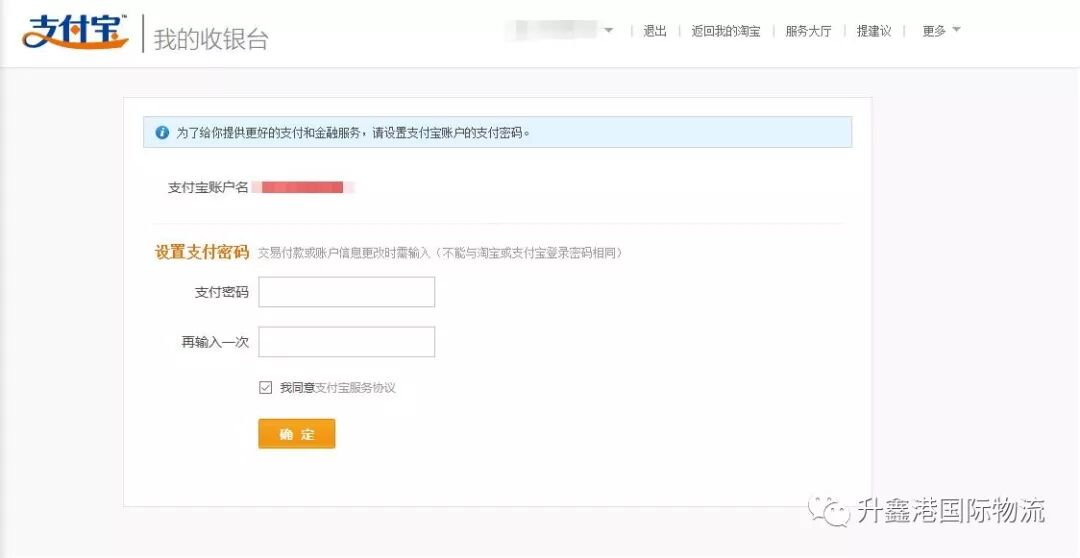The height and width of the screenshot is (558, 1080).
Task: Open the 服务大厅 service hall link
Action: [x=808, y=31]
